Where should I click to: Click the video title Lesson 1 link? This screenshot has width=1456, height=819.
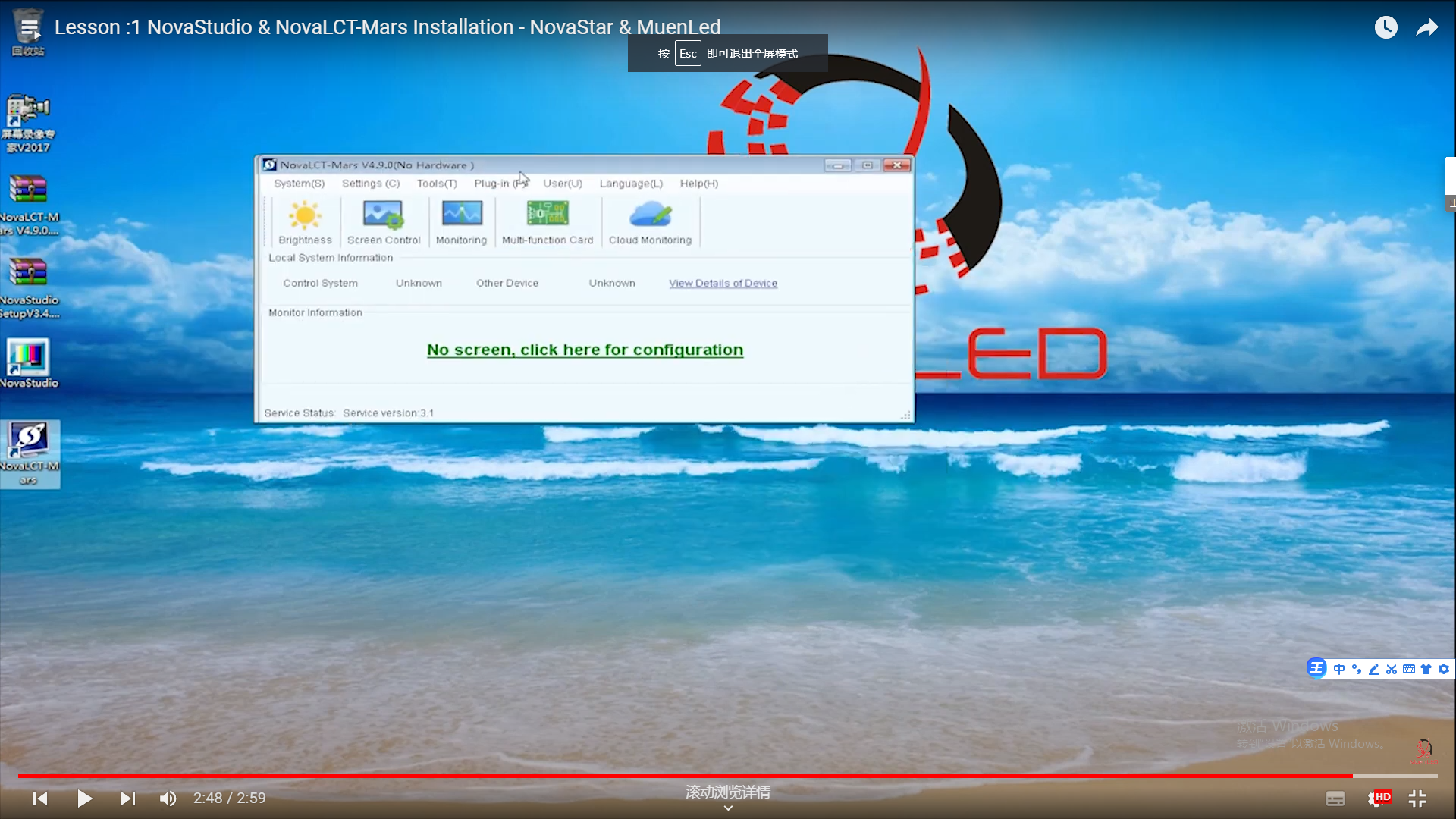tap(388, 27)
